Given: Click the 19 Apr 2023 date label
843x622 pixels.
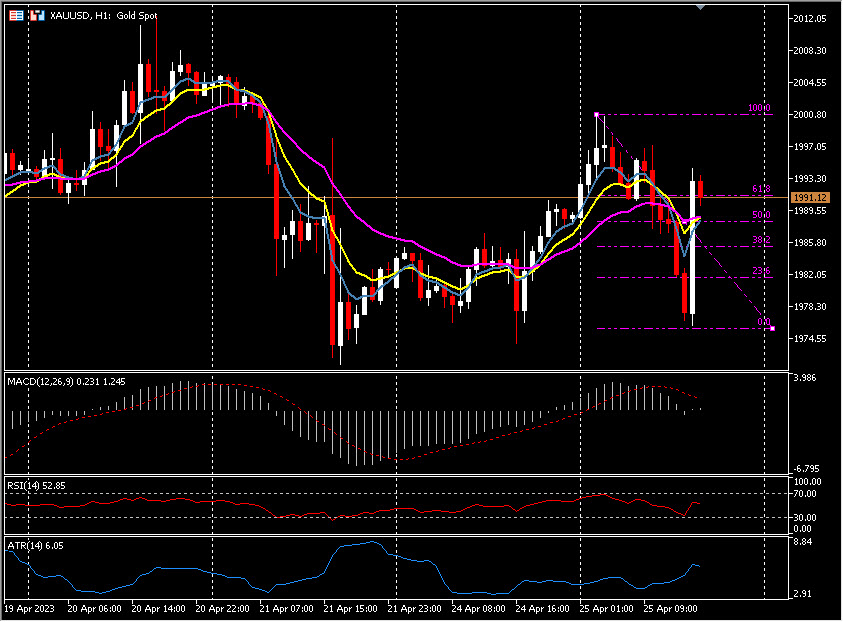Looking at the screenshot, I should click(x=29, y=607).
